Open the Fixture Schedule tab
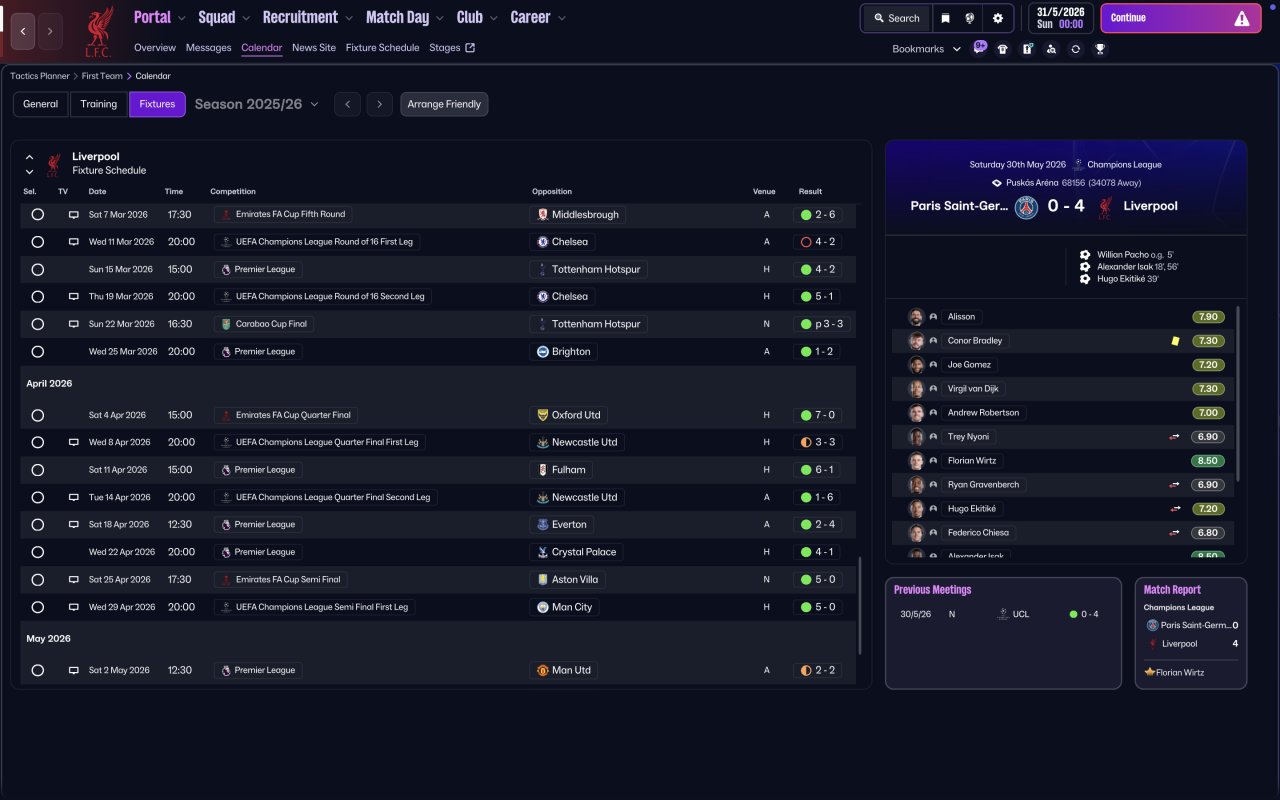Viewport: 1280px width, 800px height. point(383,48)
